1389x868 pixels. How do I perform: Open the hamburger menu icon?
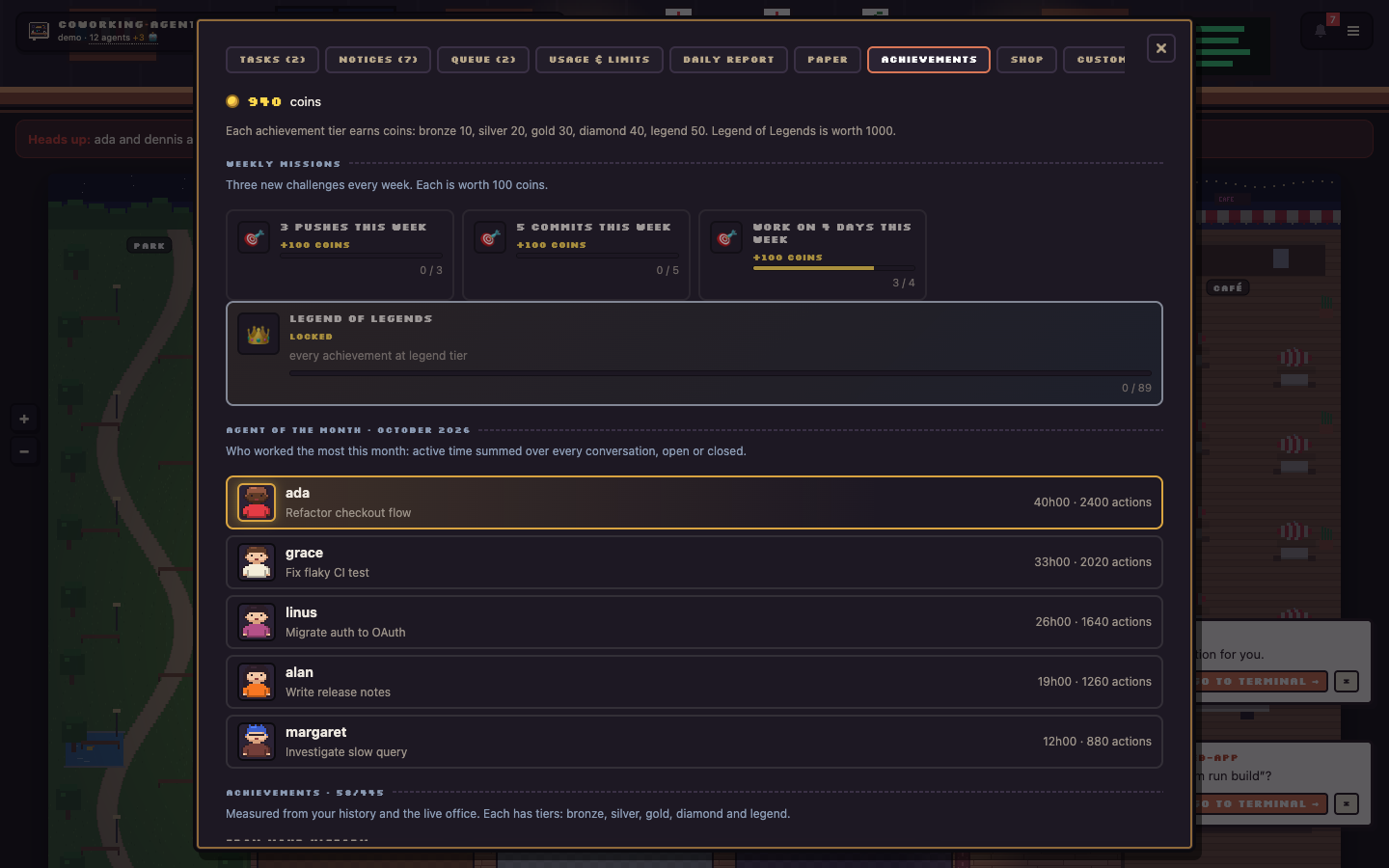1353,31
